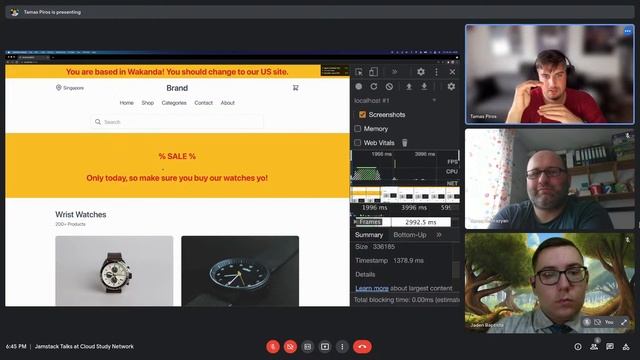
Task: Clear the performance recording
Action: (389, 87)
